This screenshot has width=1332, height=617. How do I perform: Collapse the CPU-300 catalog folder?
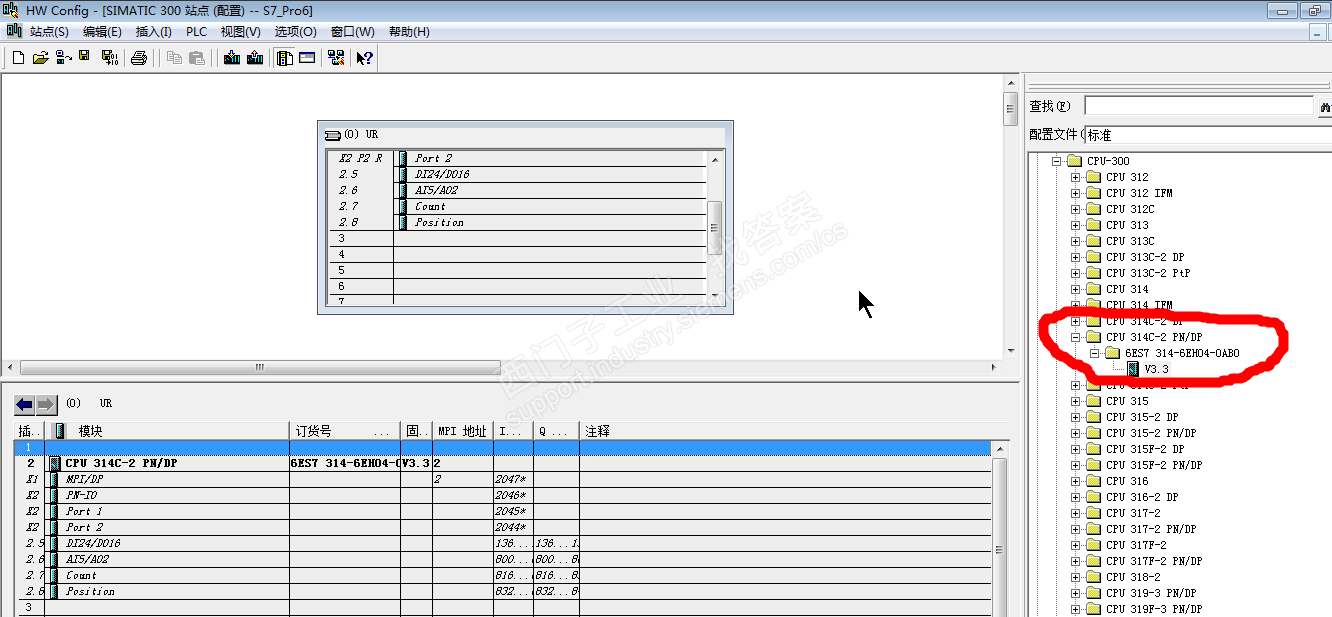[1056, 161]
